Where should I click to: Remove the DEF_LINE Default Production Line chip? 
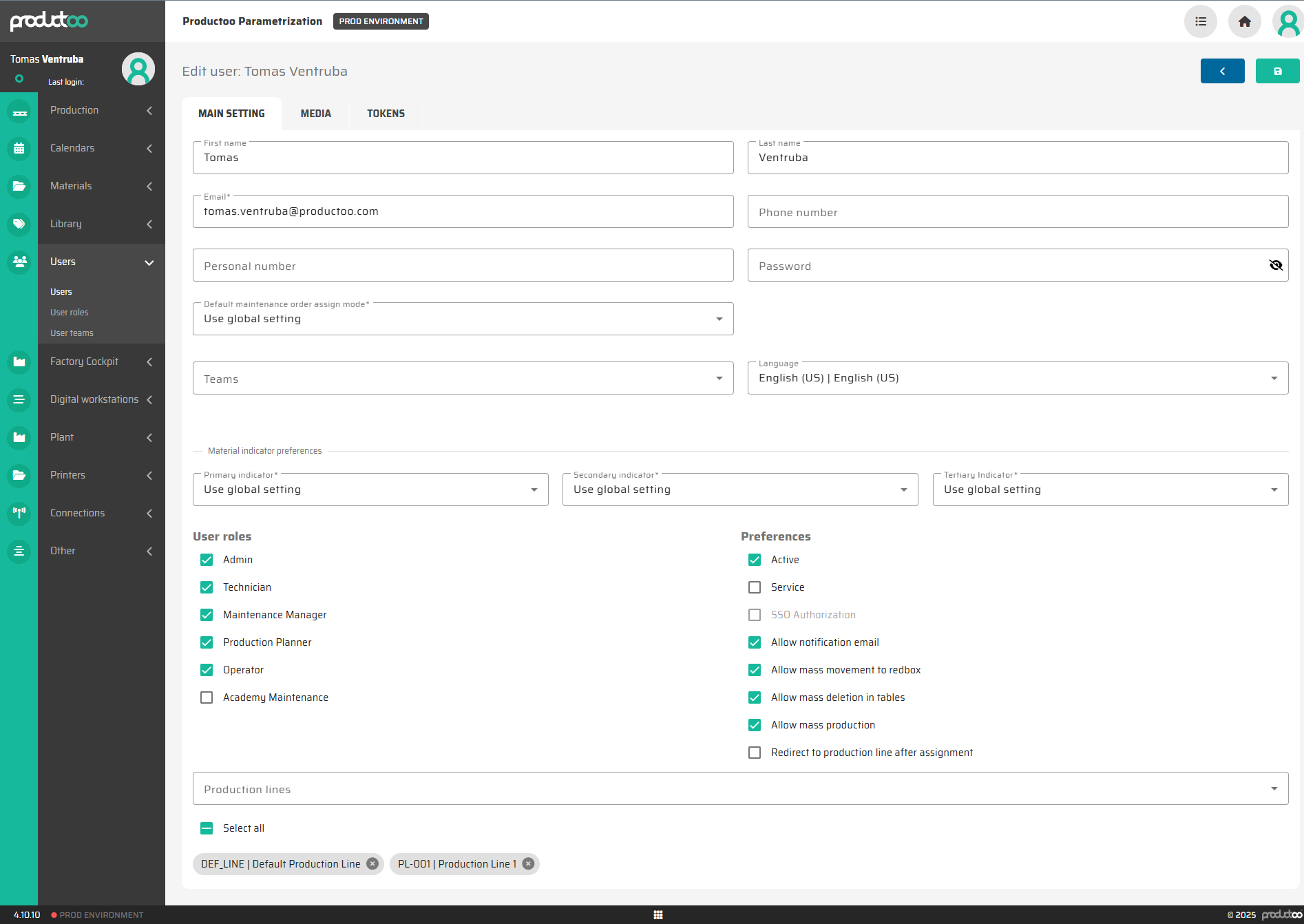click(372, 864)
